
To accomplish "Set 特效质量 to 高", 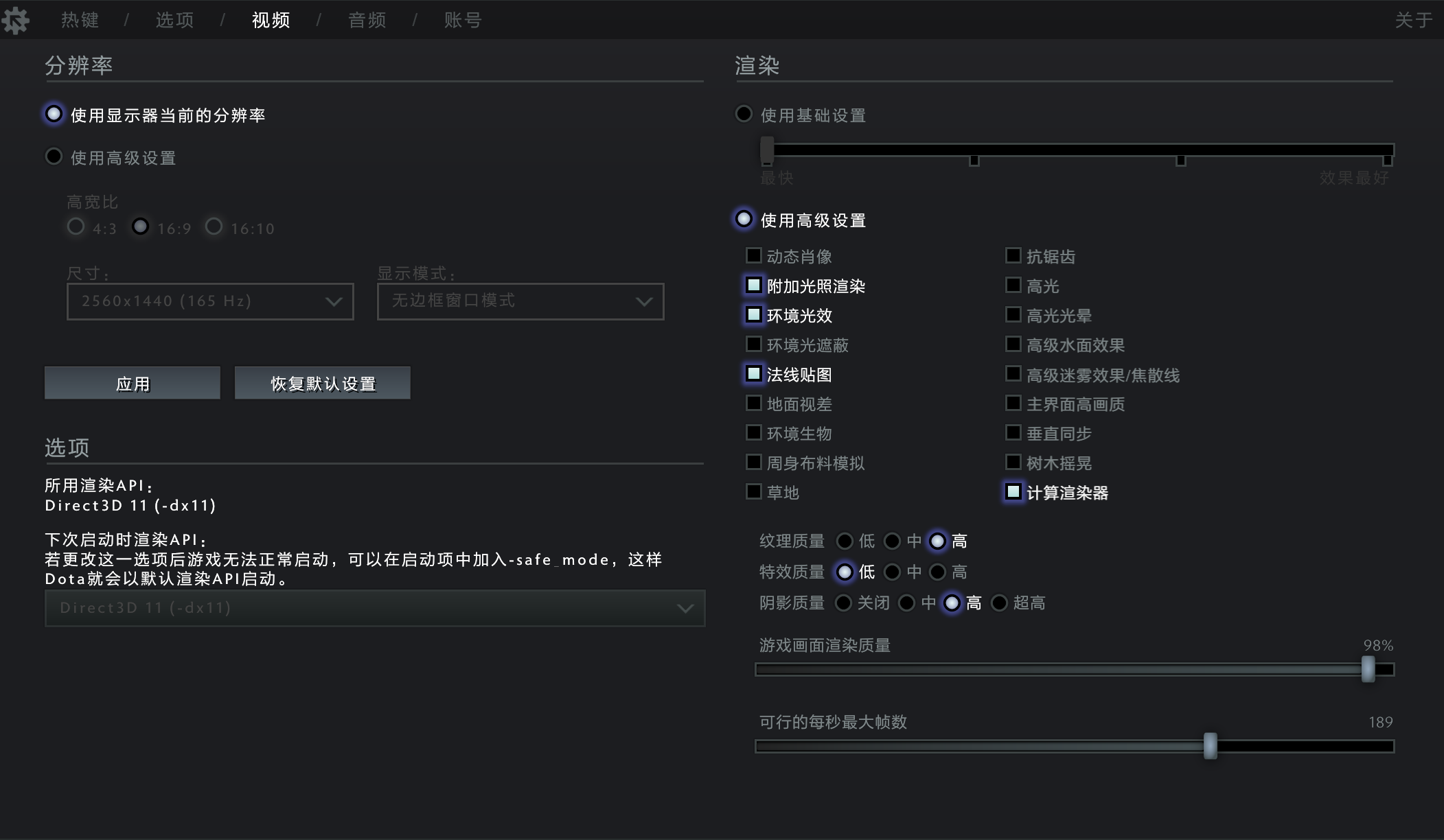I will tap(937, 572).
